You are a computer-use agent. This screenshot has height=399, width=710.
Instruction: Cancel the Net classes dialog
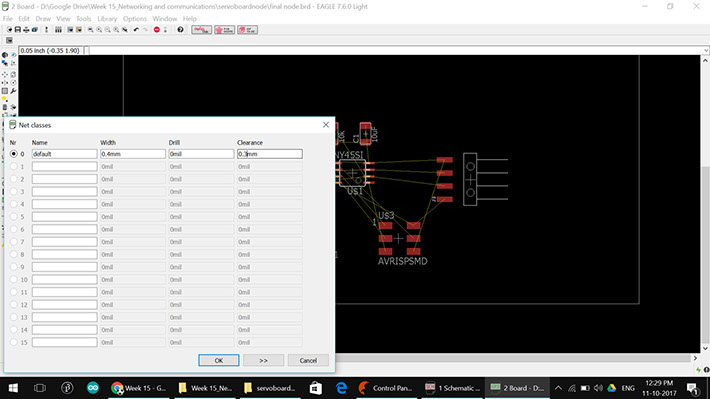(x=308, y=361)
